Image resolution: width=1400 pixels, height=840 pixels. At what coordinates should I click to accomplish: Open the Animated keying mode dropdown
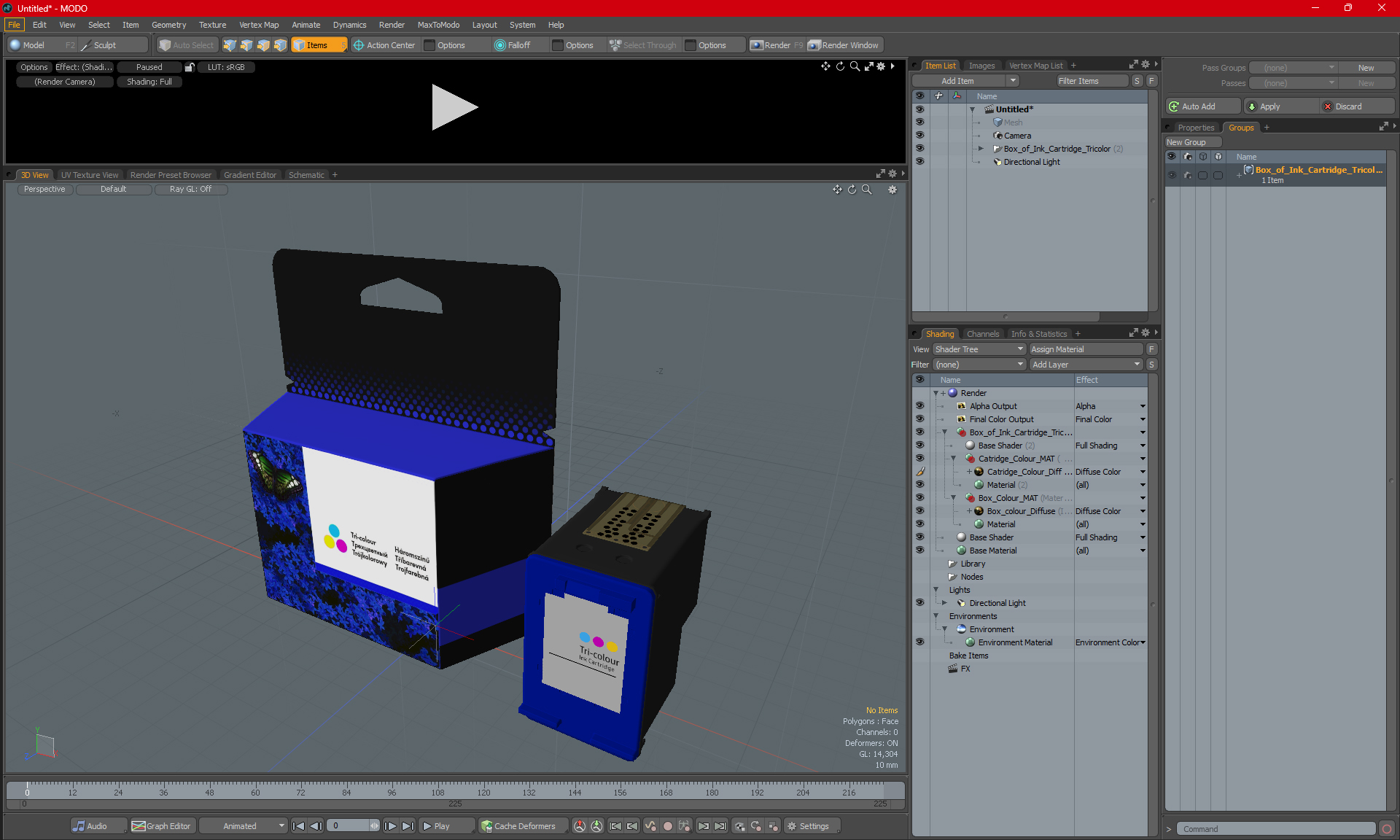(244, 826)
